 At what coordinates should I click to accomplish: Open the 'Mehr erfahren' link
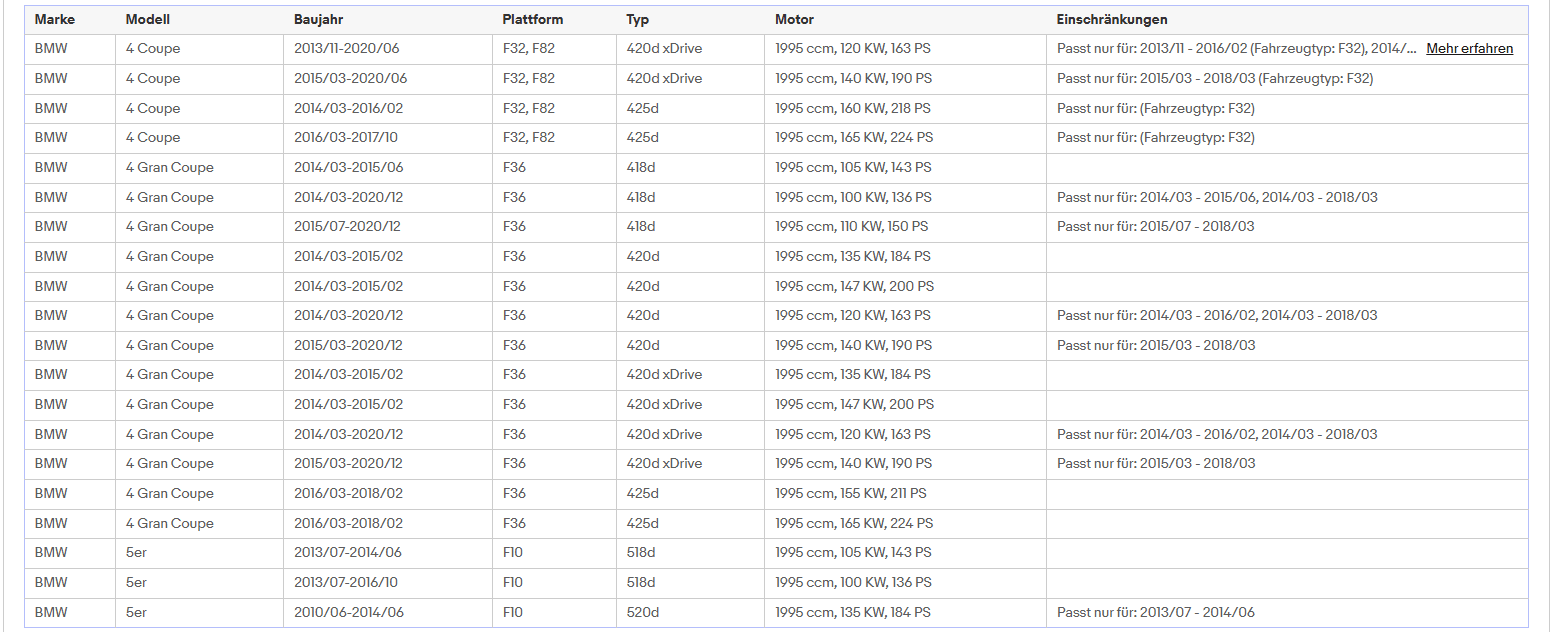click(x=1469, y=48)
